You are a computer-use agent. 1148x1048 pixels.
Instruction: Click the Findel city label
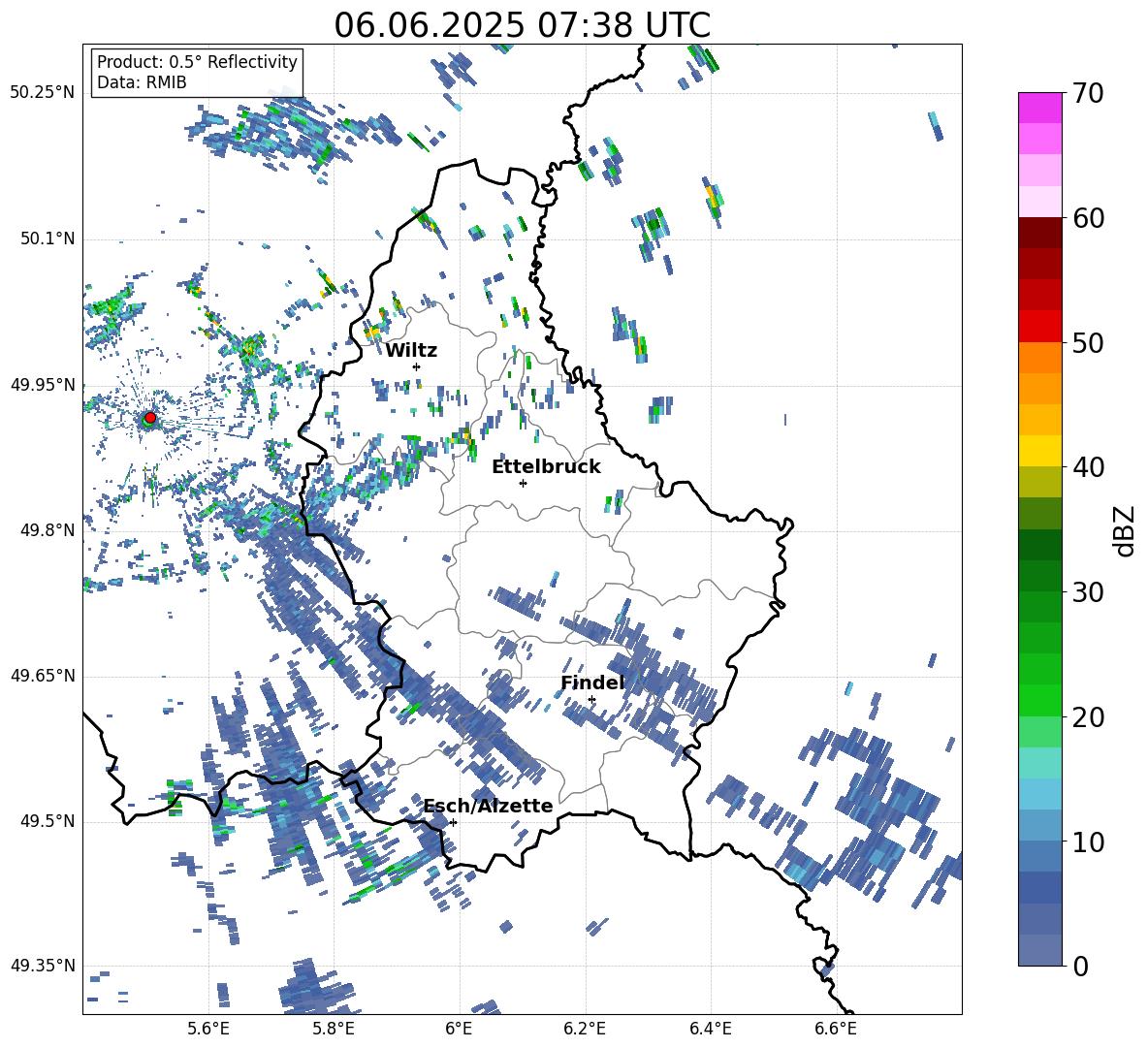point(592,683)
